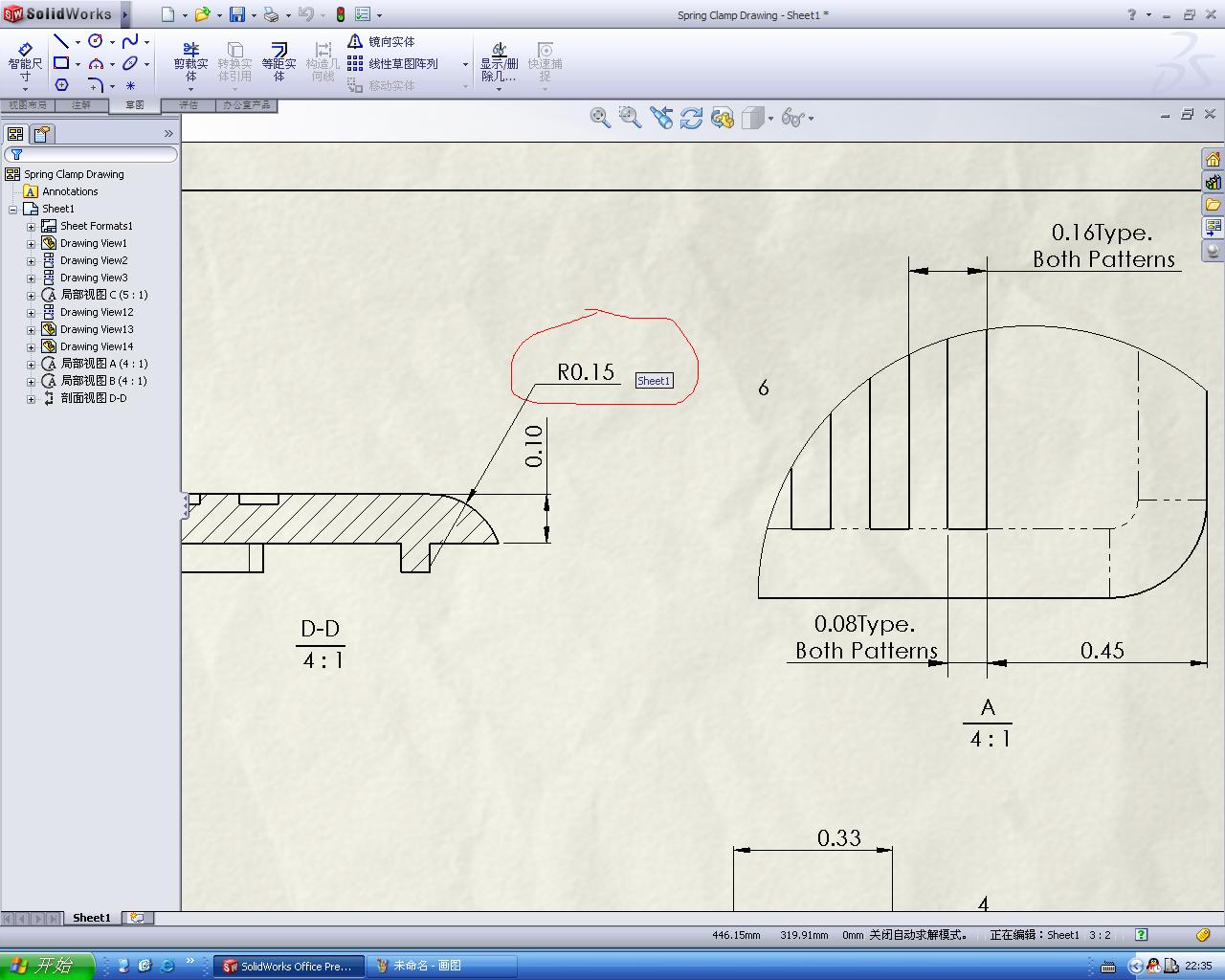Save the drawing with floppy icon
This screenshot has height=980, width=1225.
point(236,14)
